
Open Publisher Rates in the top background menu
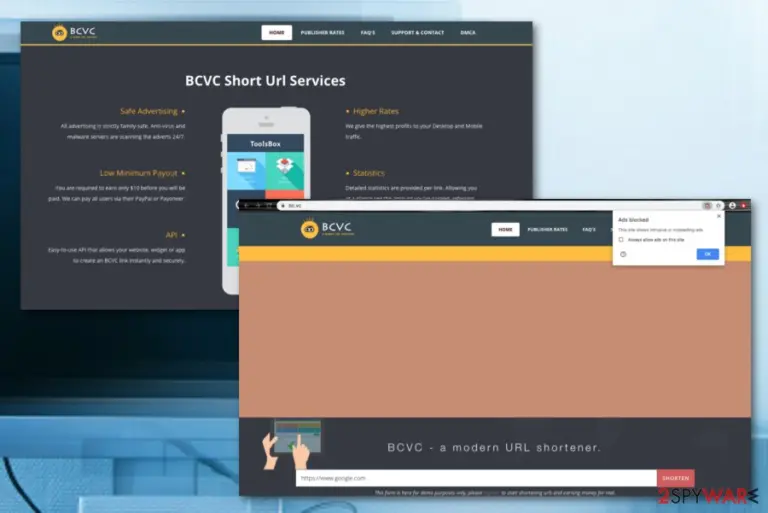pos(322,33)
